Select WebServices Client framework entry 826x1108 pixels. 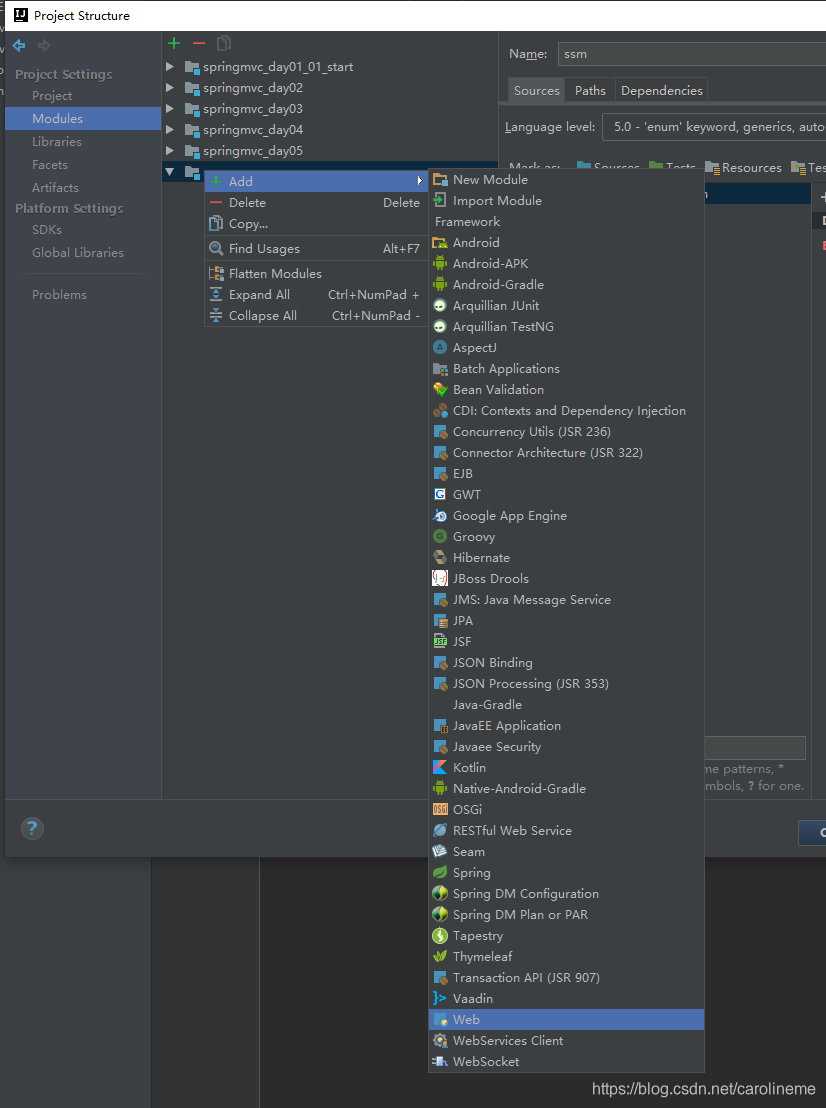point(566,1040)
